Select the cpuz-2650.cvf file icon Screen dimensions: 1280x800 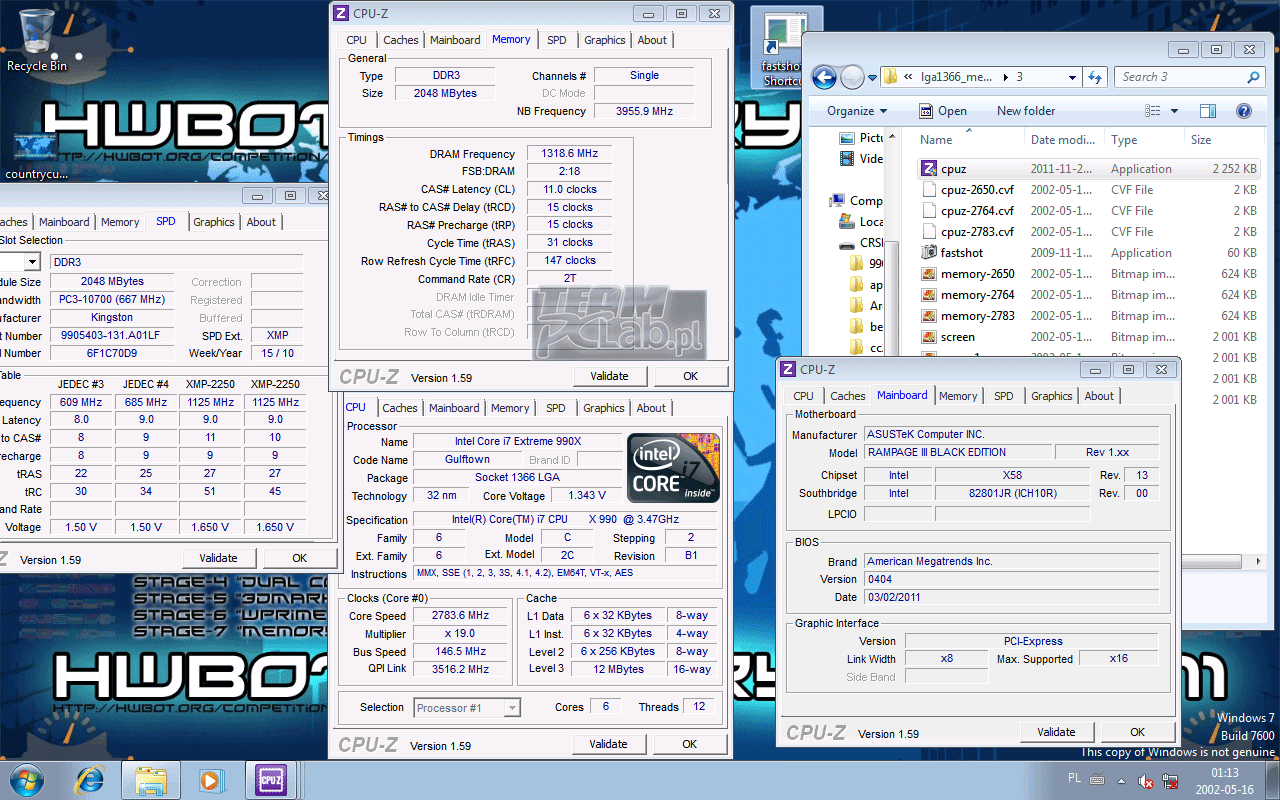928,190
